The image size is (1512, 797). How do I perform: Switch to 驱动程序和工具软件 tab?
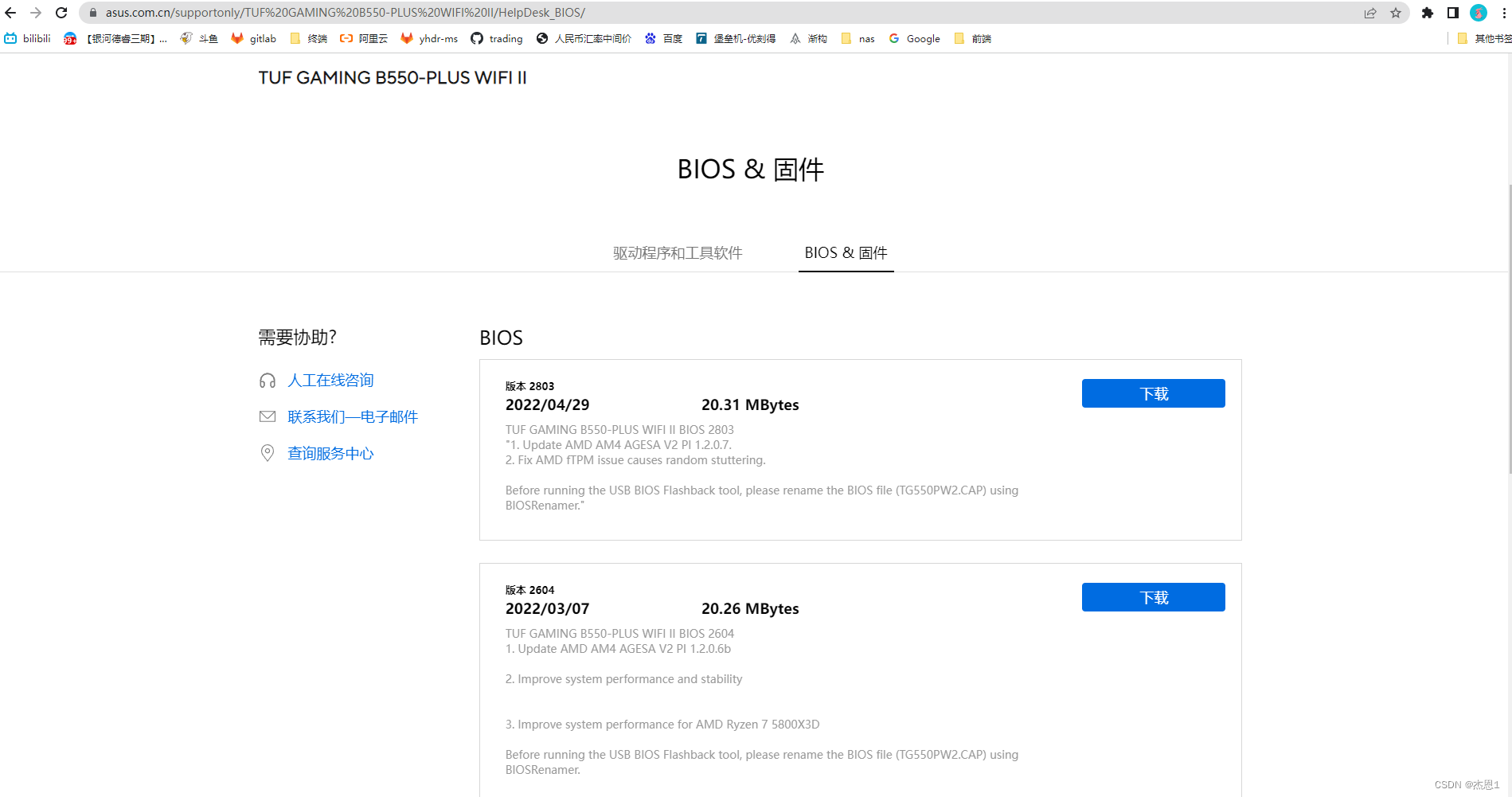678,253
